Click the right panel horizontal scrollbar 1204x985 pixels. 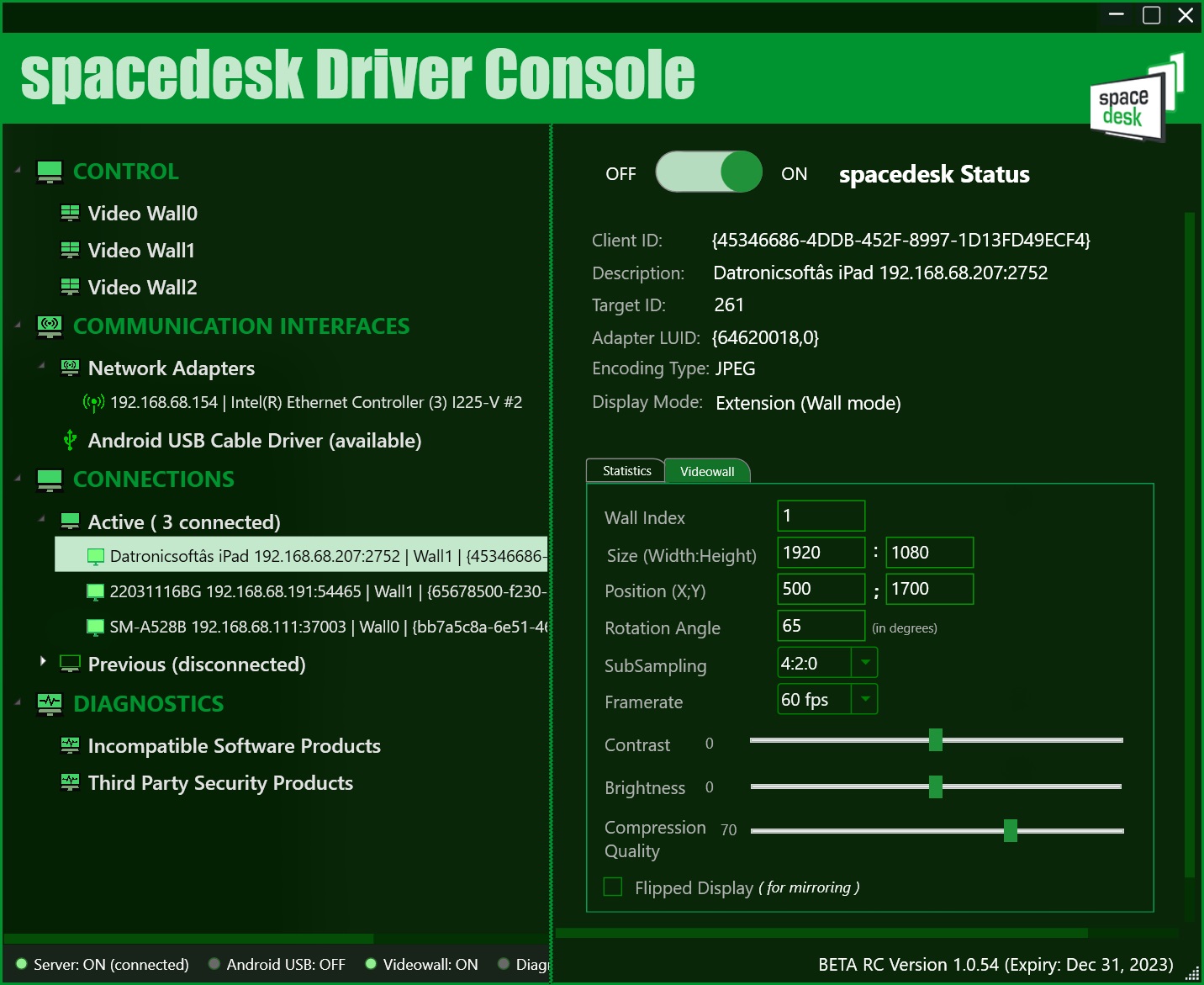(821, 933)
